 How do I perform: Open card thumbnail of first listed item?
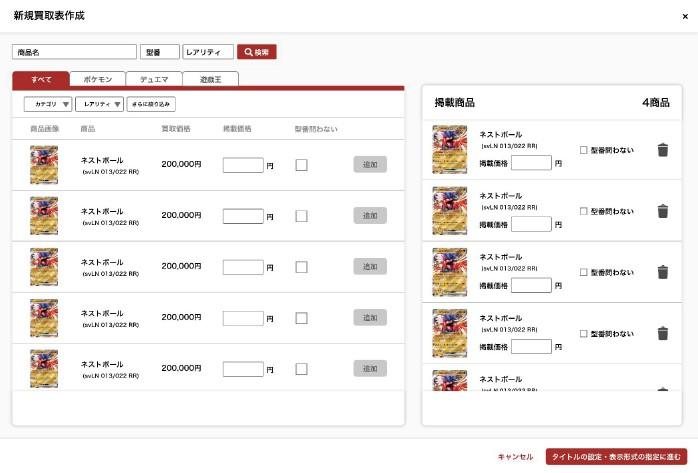click(450, 150)
